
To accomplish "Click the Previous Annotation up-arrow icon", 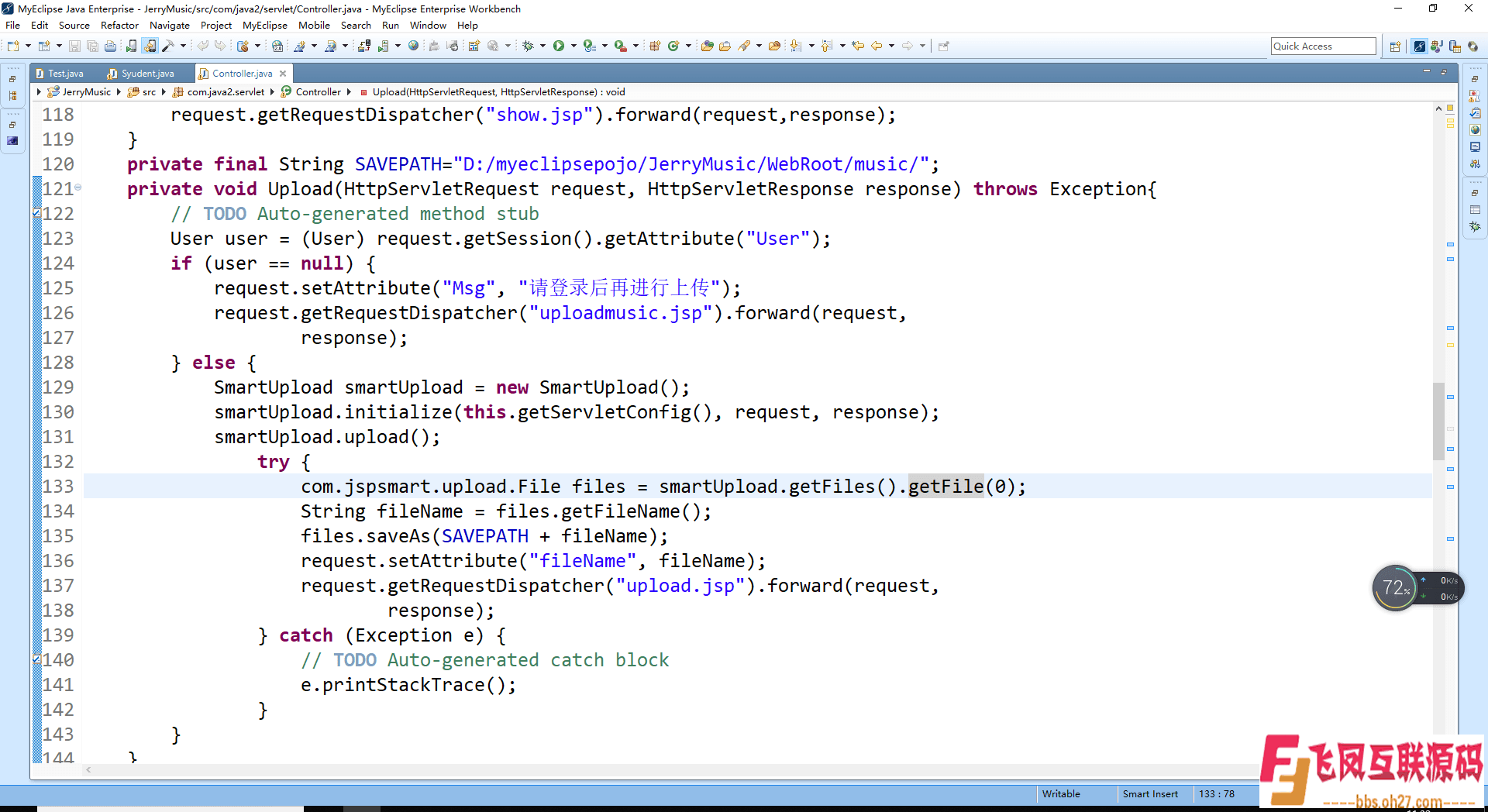I will click(x=826, y=46).
